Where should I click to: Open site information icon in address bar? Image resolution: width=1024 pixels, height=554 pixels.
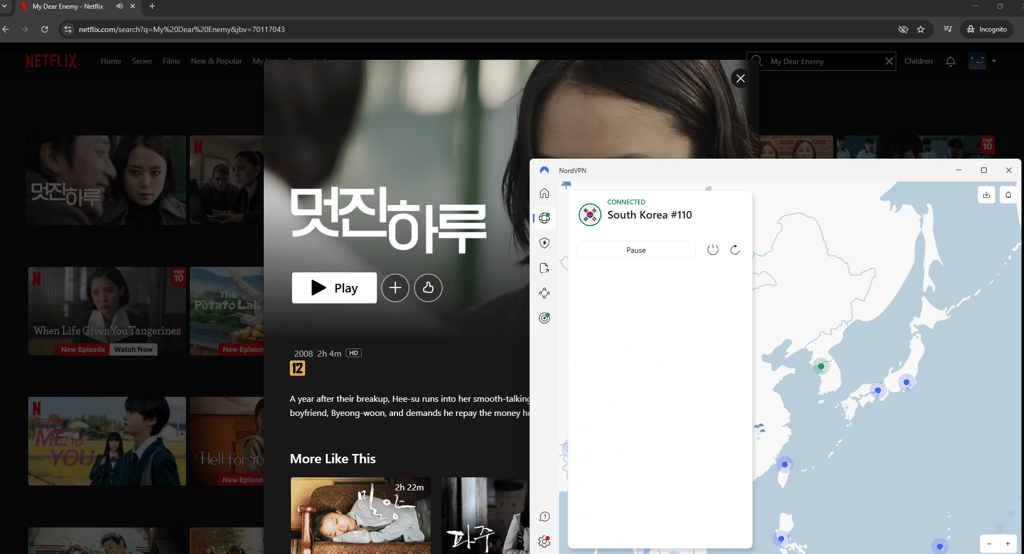coord(67,29)
